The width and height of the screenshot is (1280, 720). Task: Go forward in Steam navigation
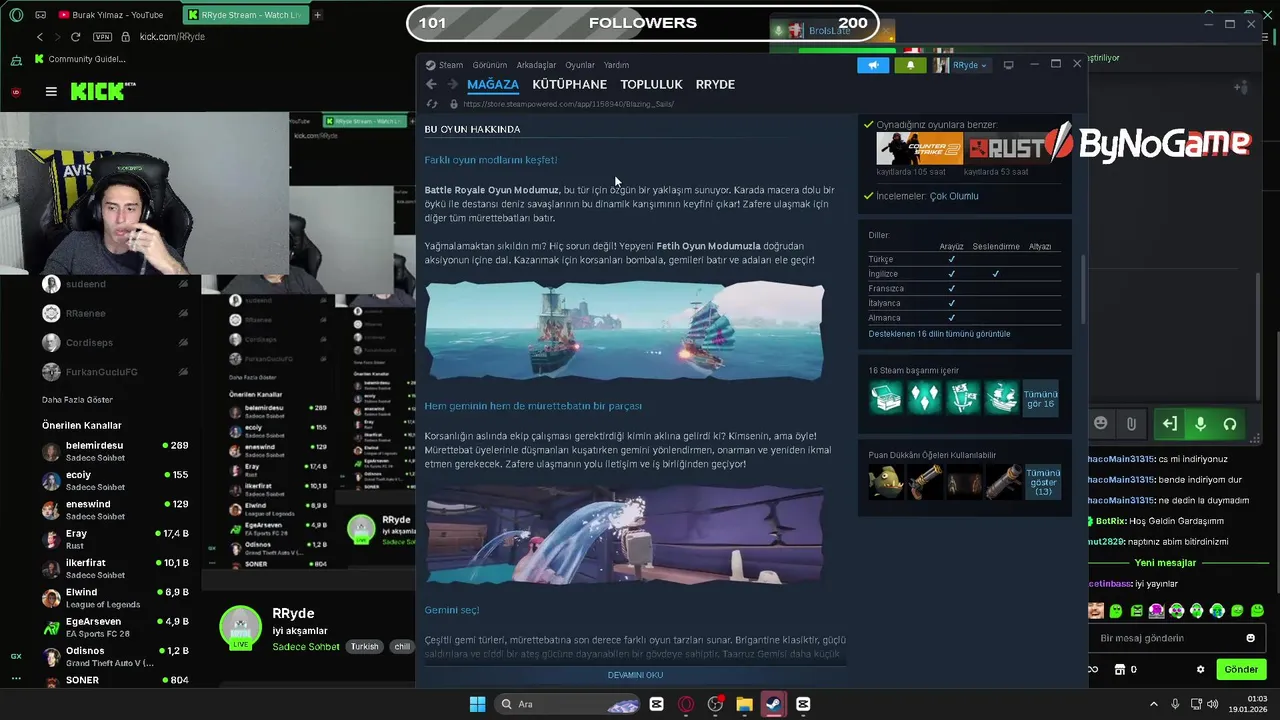tap(452, 85)
